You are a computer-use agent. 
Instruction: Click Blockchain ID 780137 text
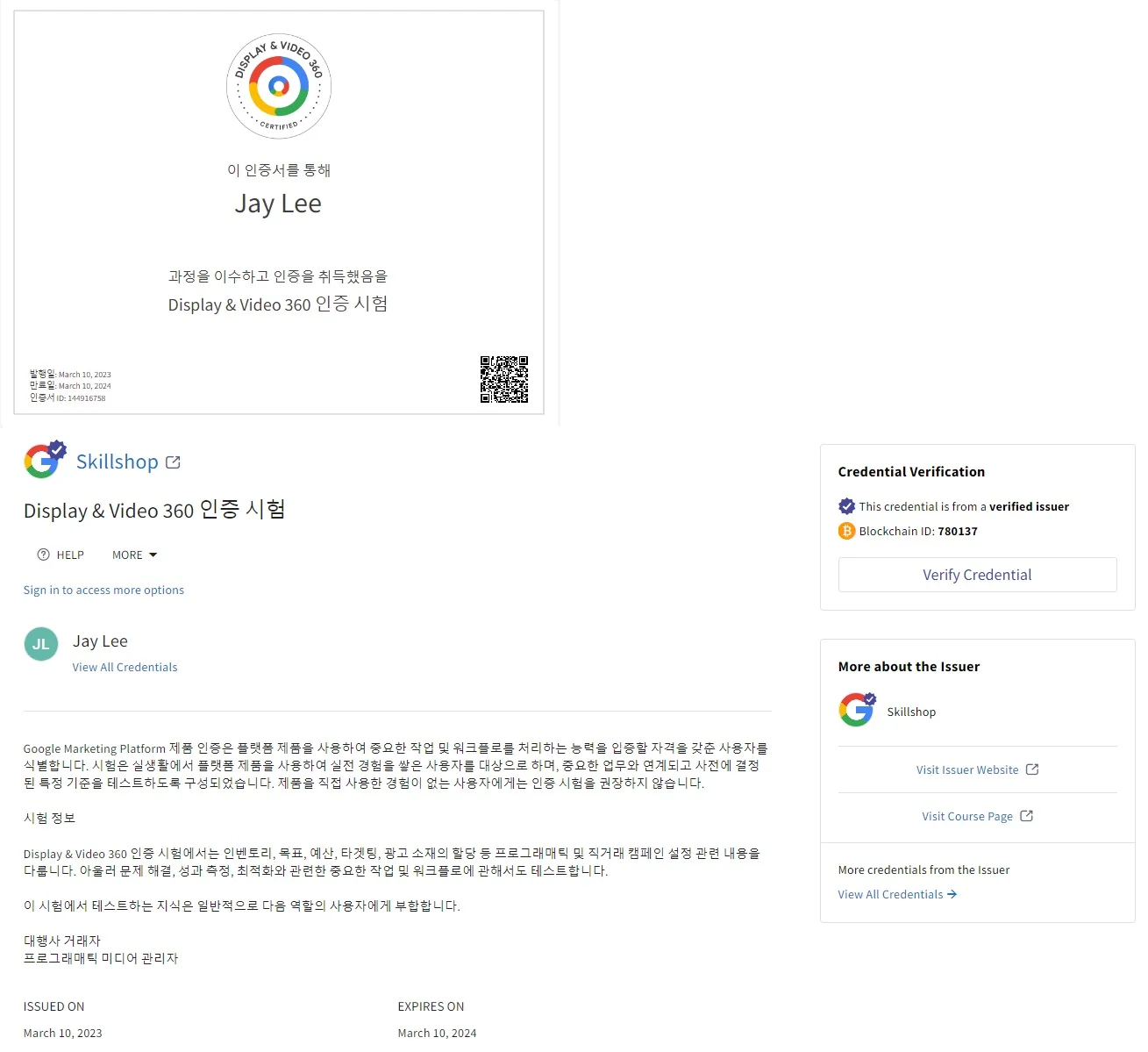coord(918,531)
